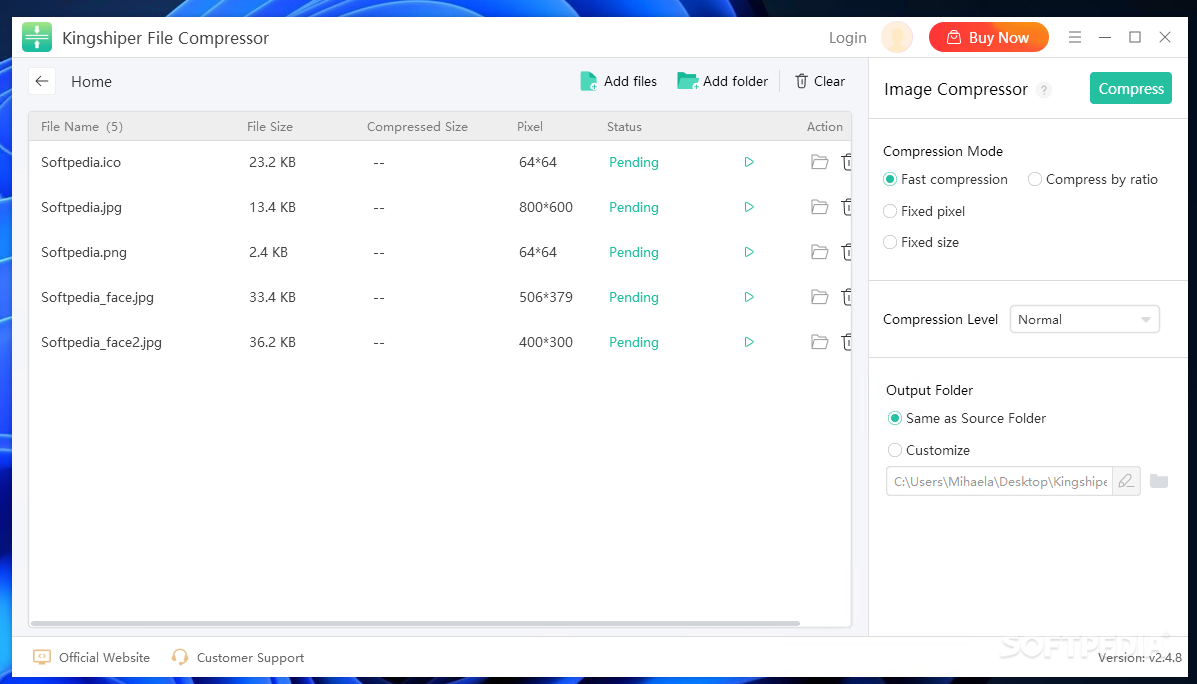Click the horizontal scrollbar under file list
The image size is (1197, 684).
point(415,623)
